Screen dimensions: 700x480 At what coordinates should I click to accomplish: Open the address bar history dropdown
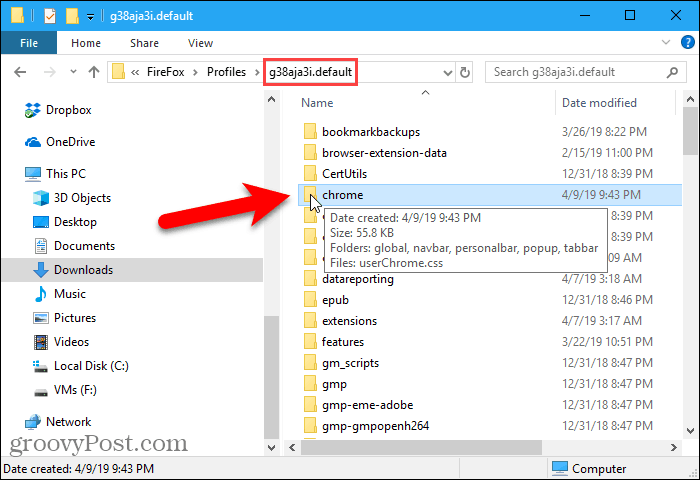coord(448,72)
